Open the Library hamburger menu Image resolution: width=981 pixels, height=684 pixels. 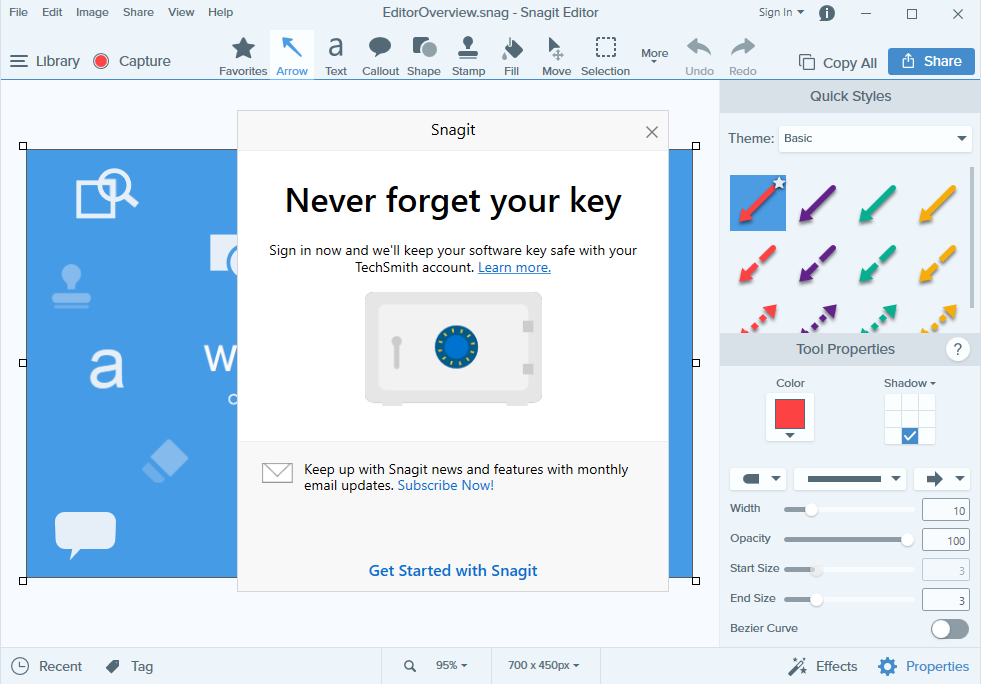44,61
